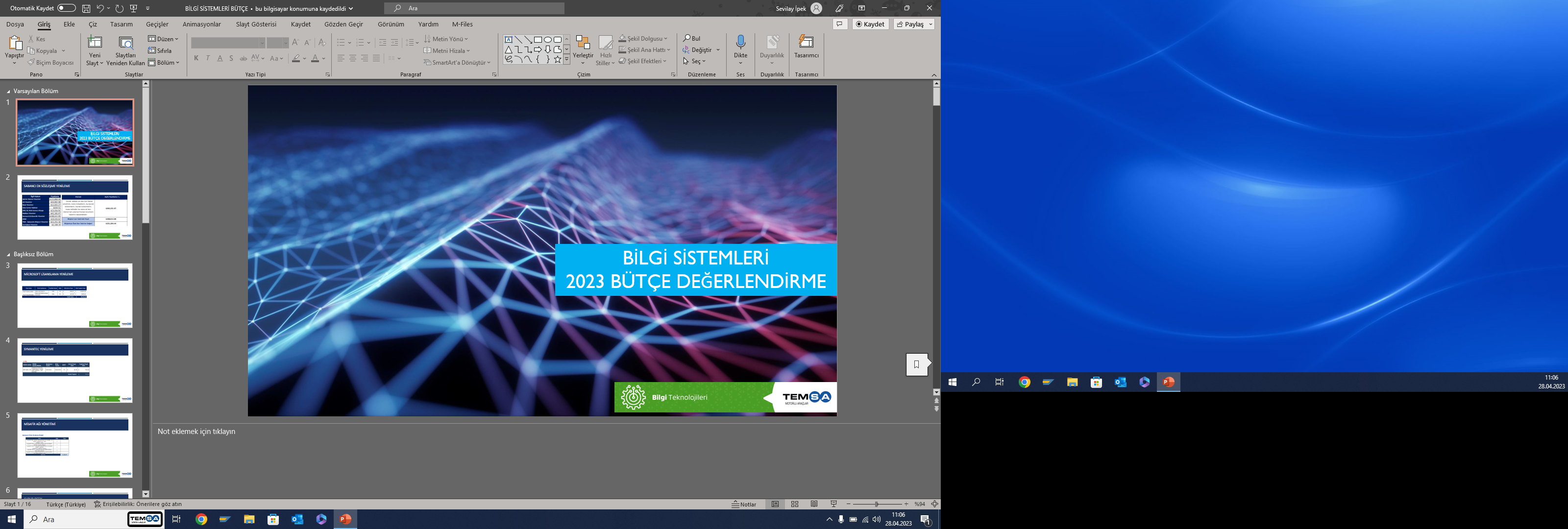Switch to the Tasarım tab
The width and height of the screenshot is (1568, 529).
(121, 24)
